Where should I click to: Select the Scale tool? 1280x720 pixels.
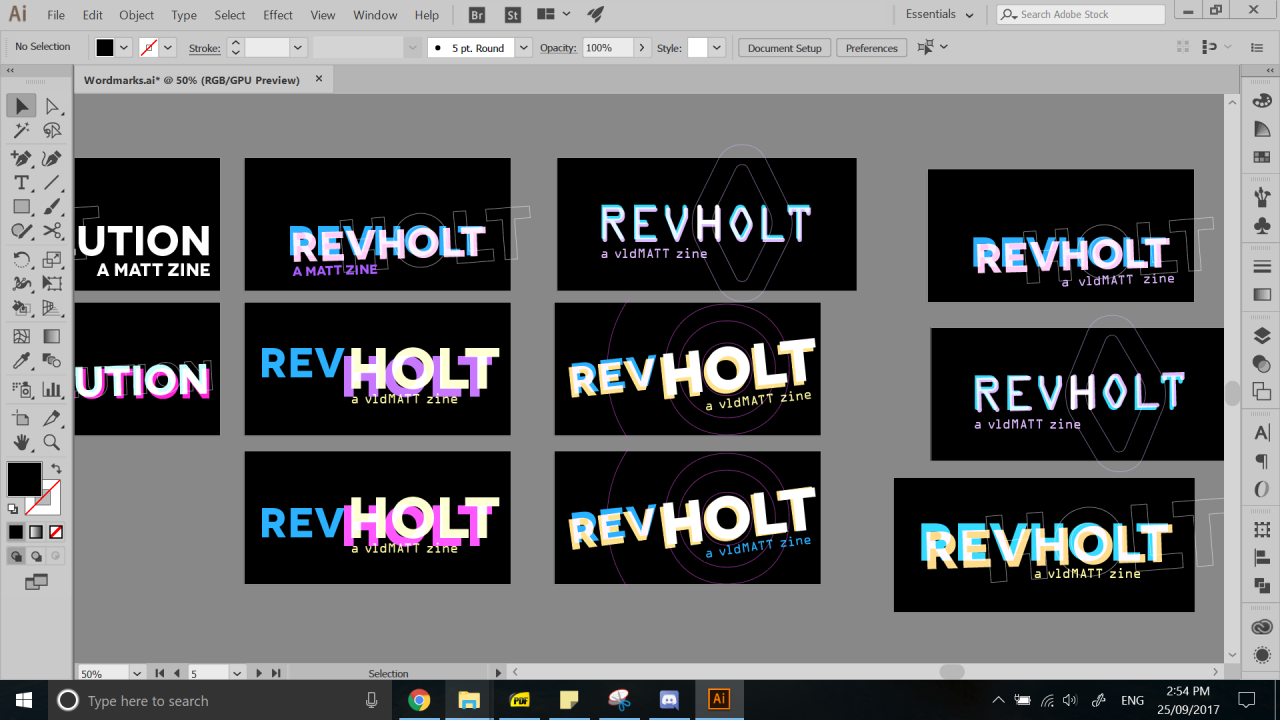click(x=52, y=260)
